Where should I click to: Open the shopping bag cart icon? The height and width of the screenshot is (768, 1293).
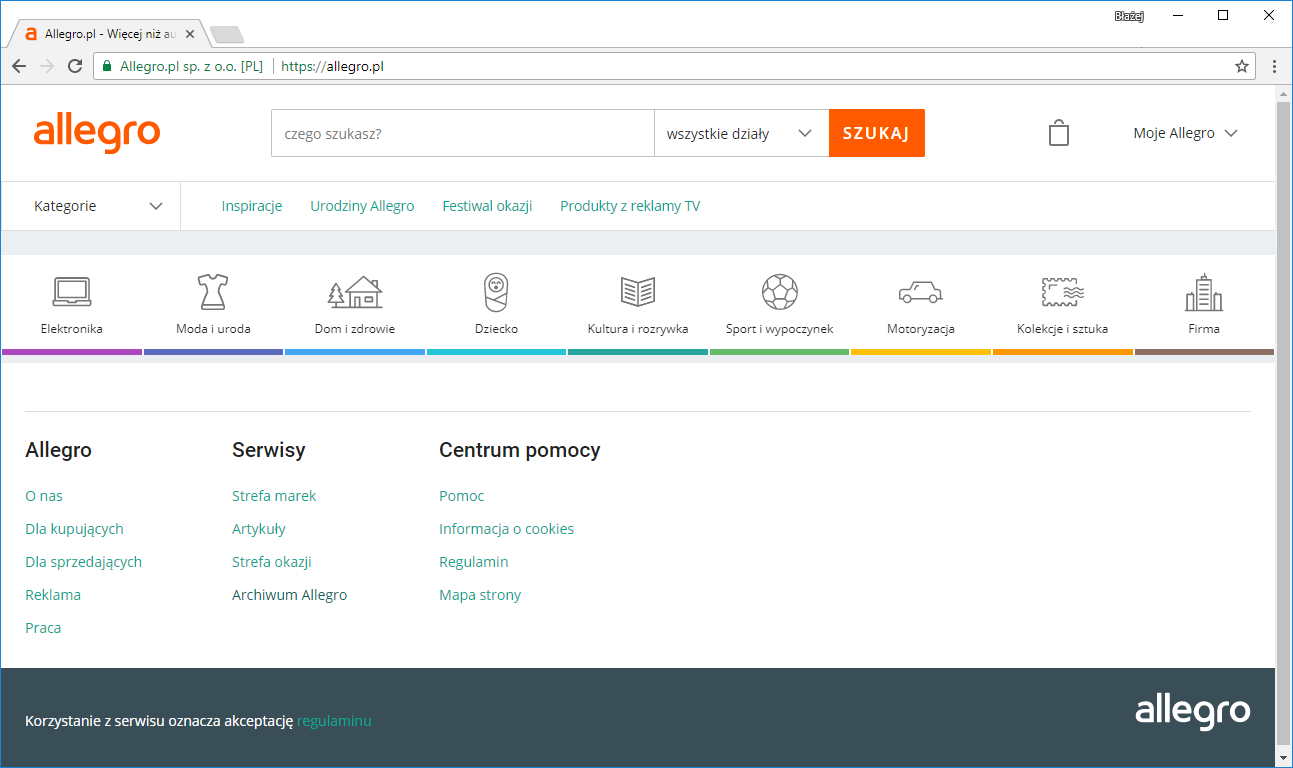pos(1059,133)
